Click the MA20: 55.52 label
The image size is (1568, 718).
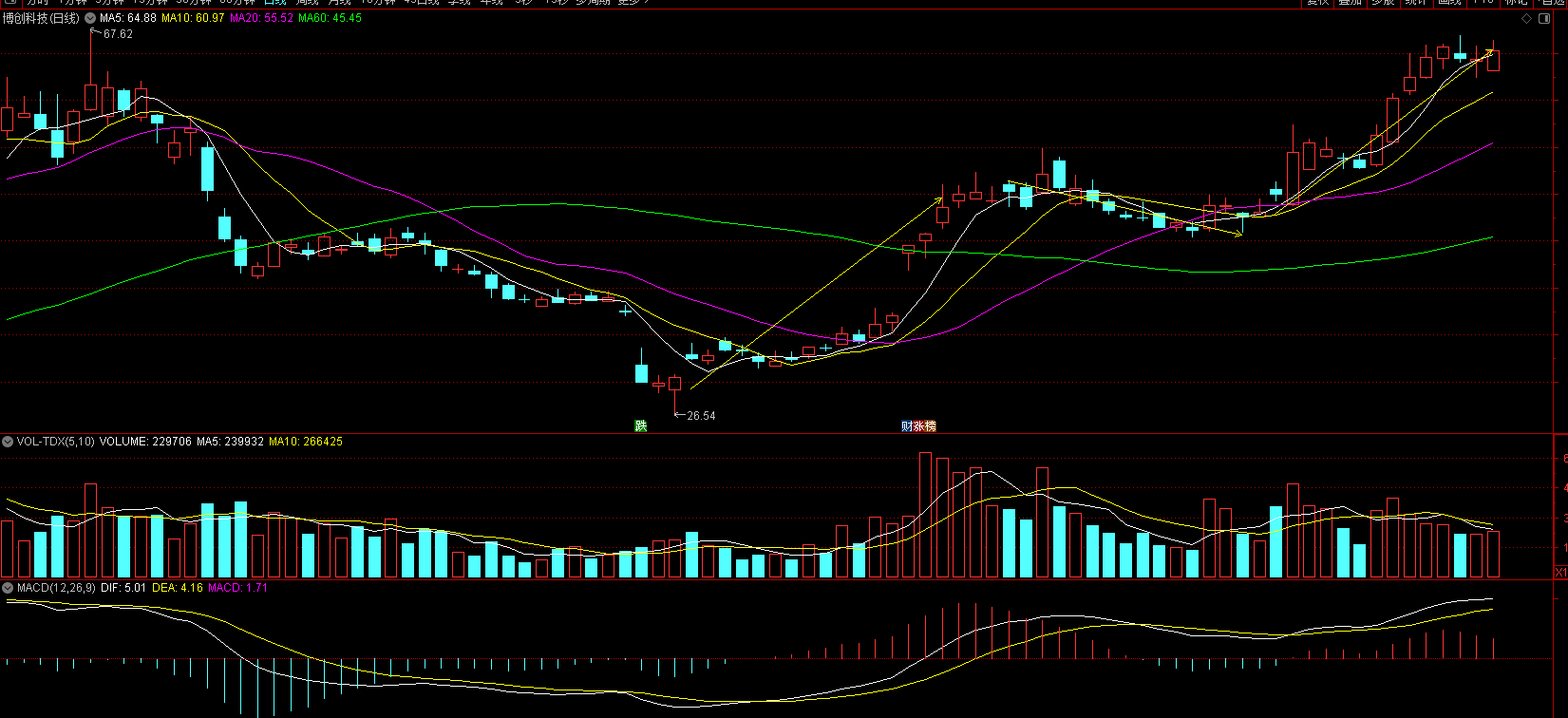261,18
